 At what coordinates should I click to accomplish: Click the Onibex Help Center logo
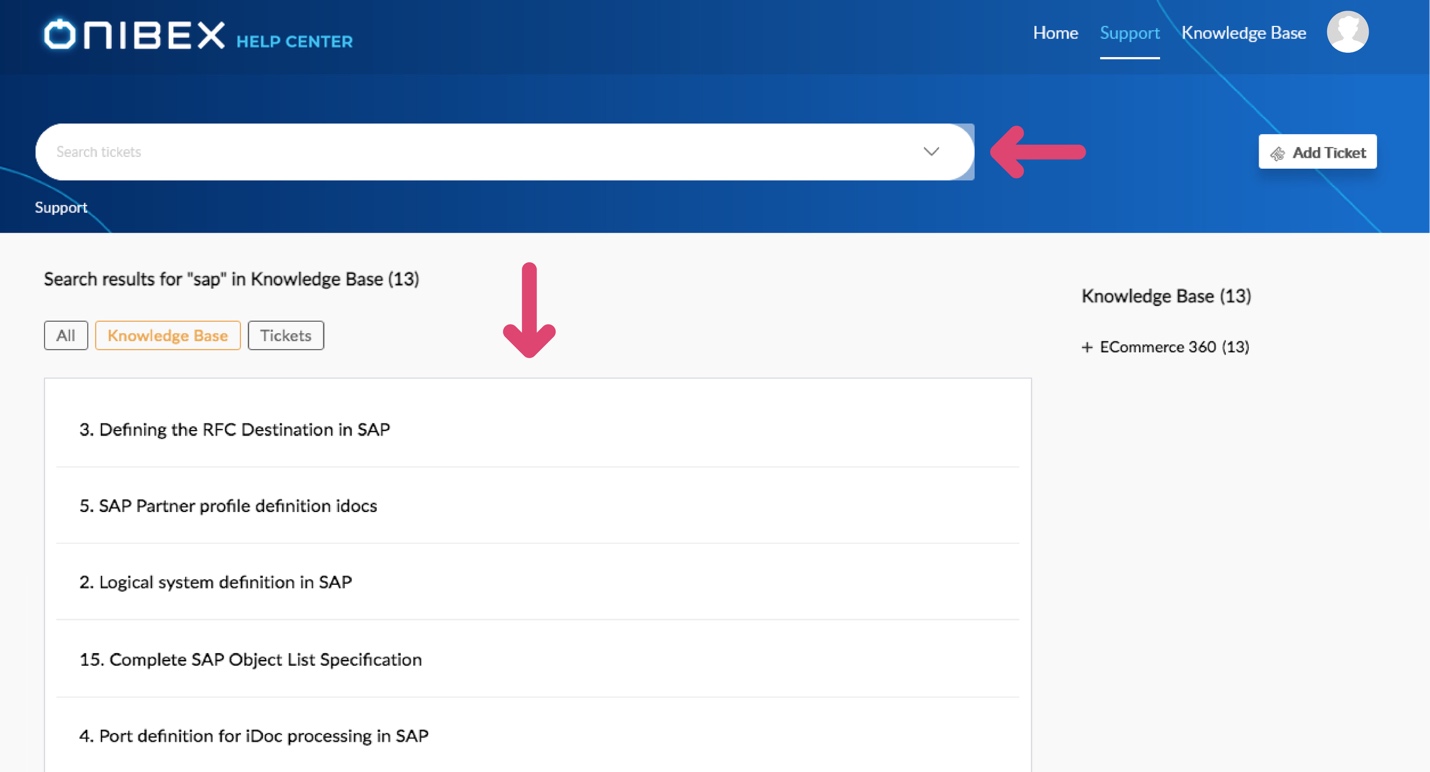click(x=198, y=35)
